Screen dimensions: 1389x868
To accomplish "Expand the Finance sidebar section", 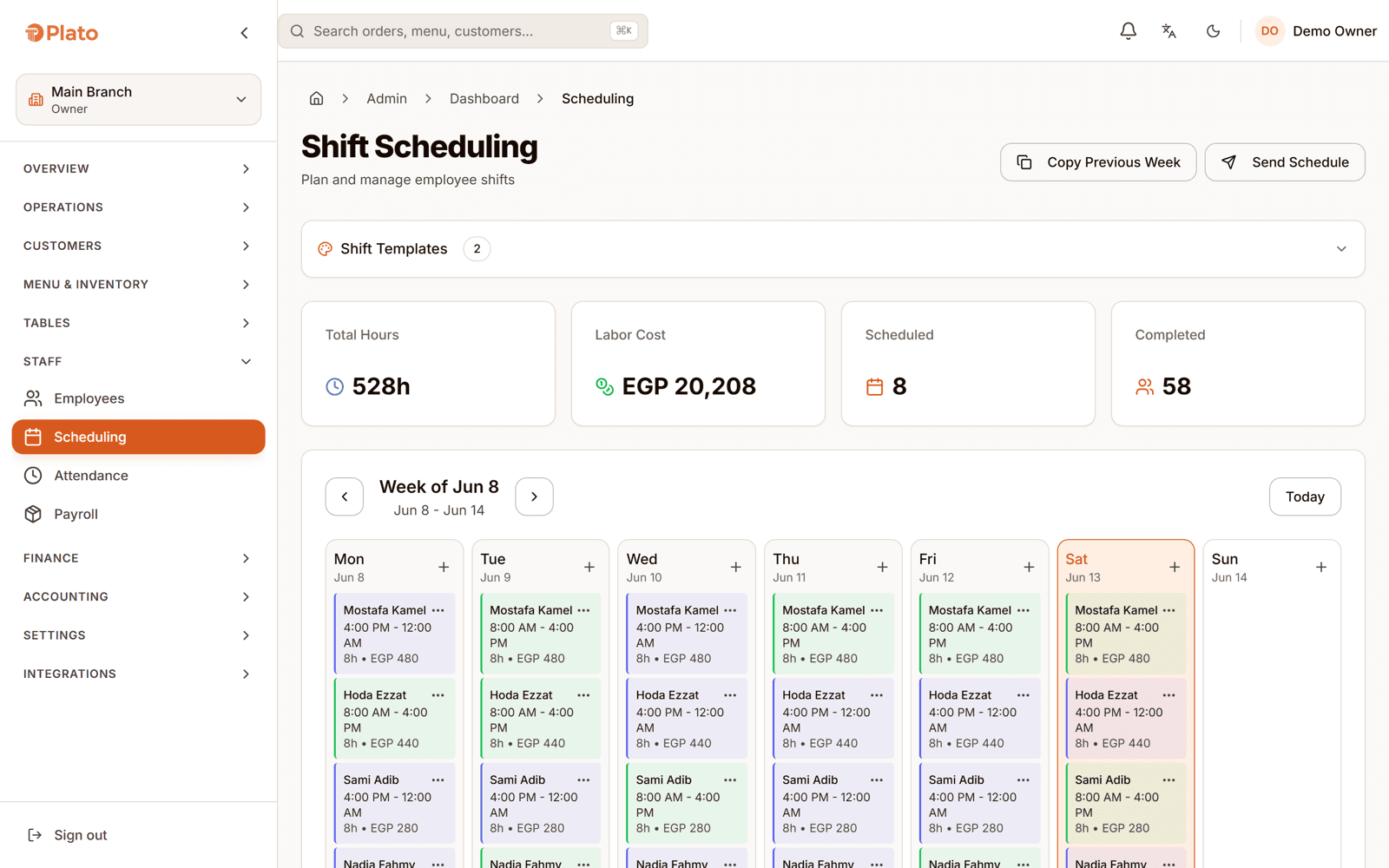I will point(139,558).
